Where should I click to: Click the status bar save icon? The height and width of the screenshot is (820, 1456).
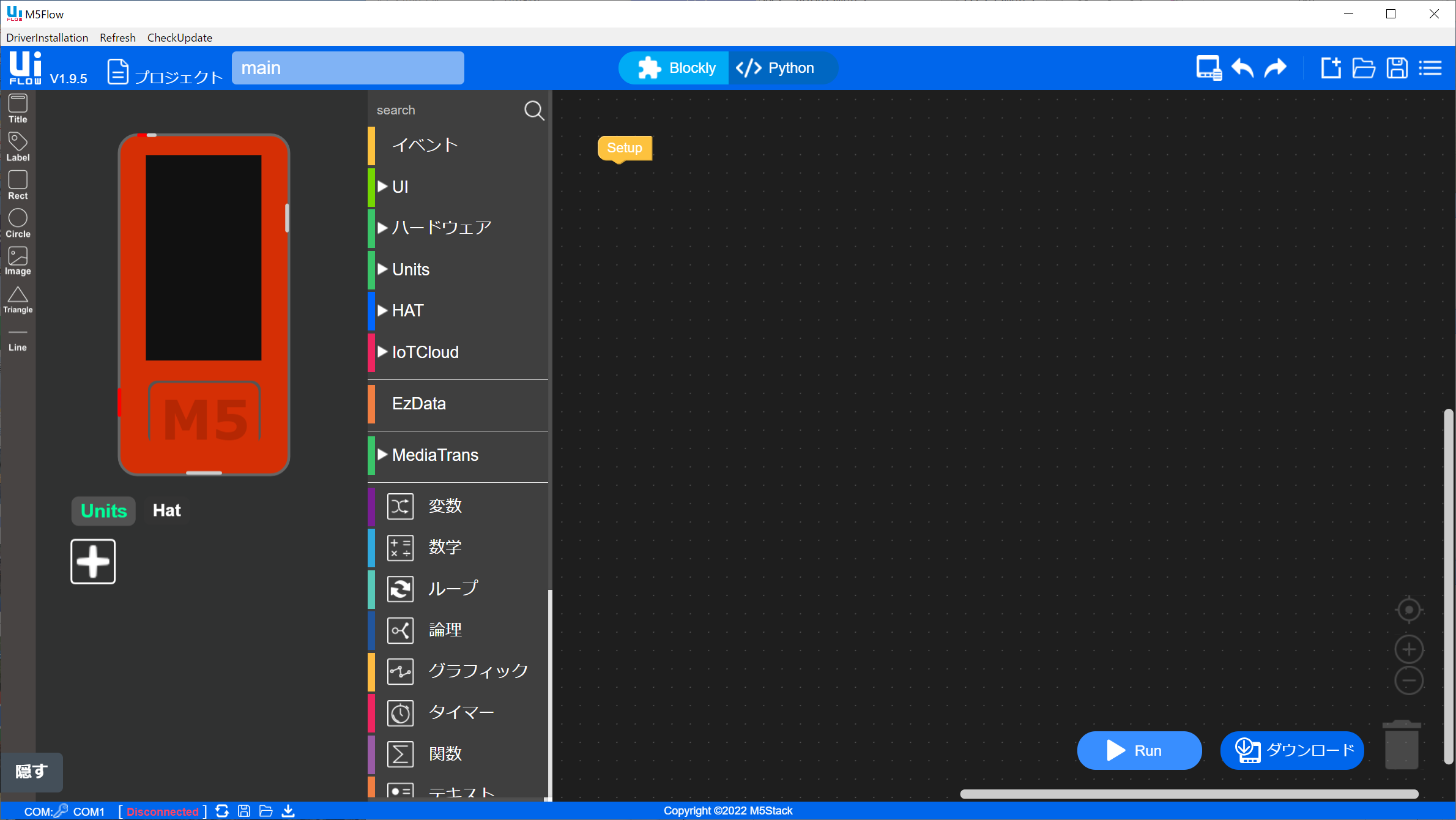[244, 811]
